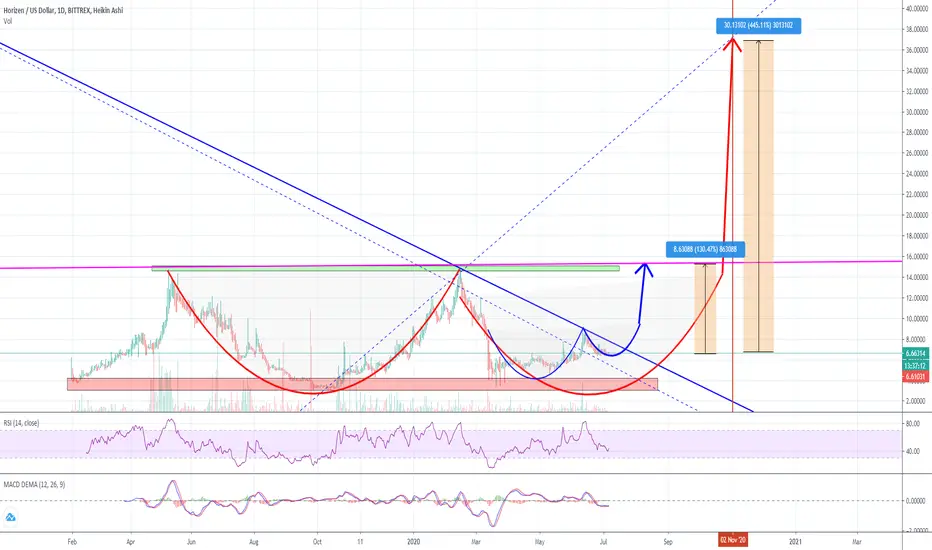The image size is (932, 550).
Task: Click the 80.00 RSI scale label
Action: coord(912,424)
